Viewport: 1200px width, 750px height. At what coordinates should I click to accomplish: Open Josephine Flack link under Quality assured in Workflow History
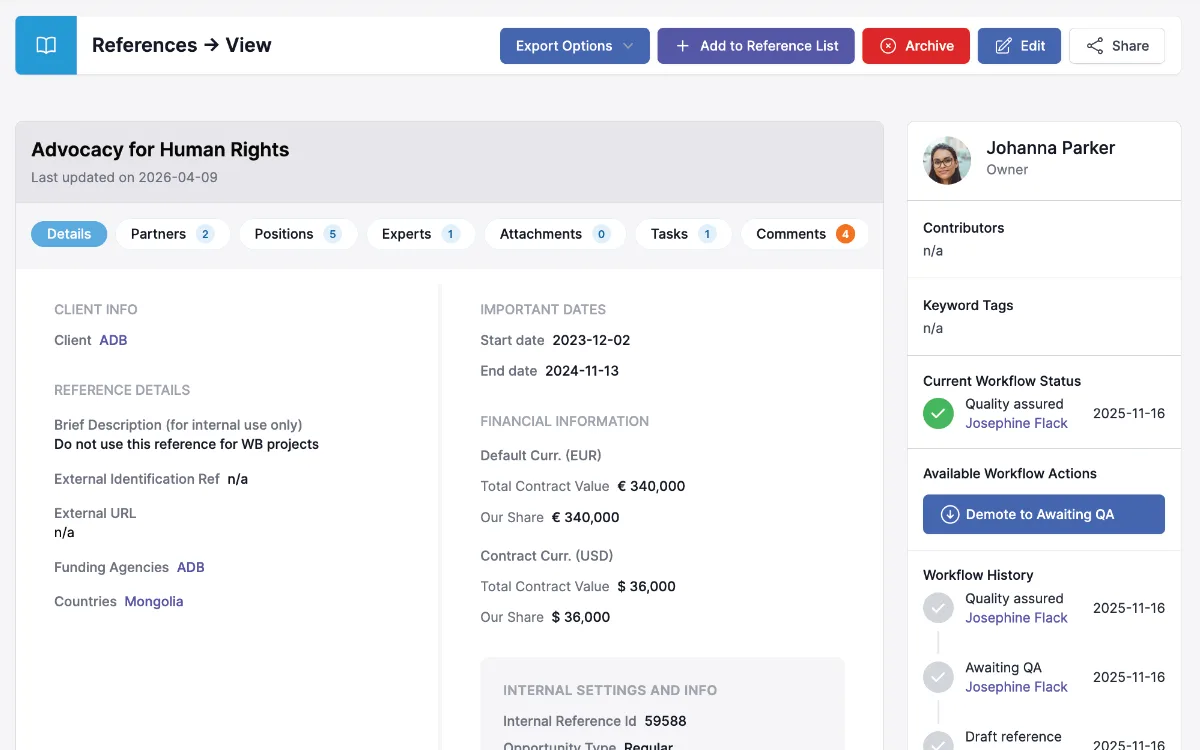point(1016,618)
